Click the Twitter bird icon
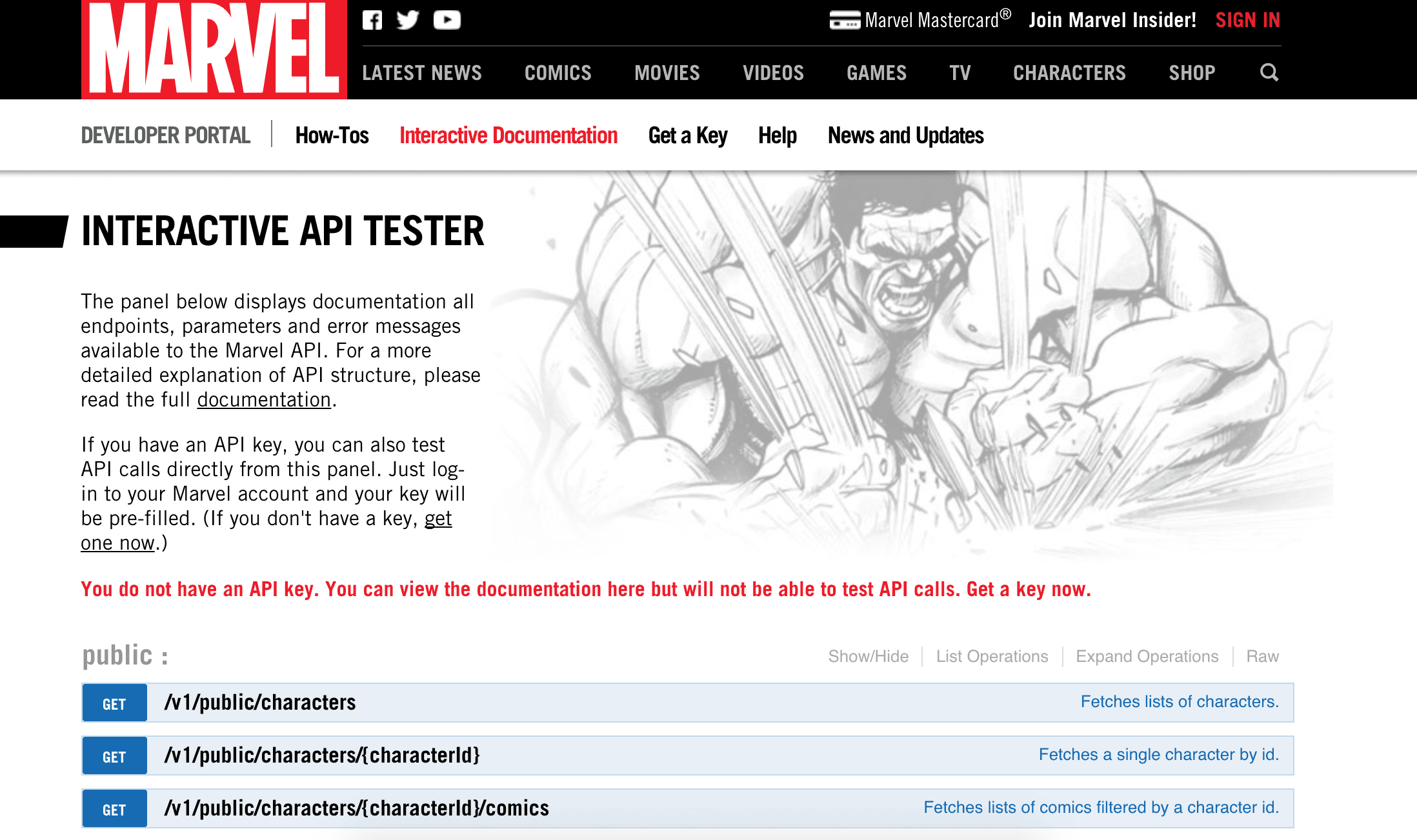Screen dimensions: 1417x840 coord(408,20)
